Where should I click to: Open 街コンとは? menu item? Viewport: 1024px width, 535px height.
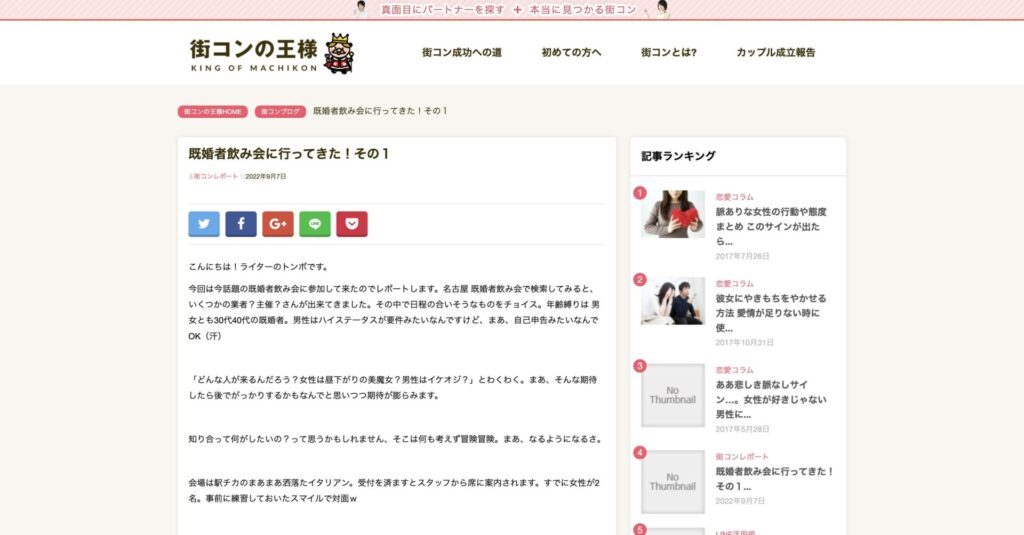669,52
